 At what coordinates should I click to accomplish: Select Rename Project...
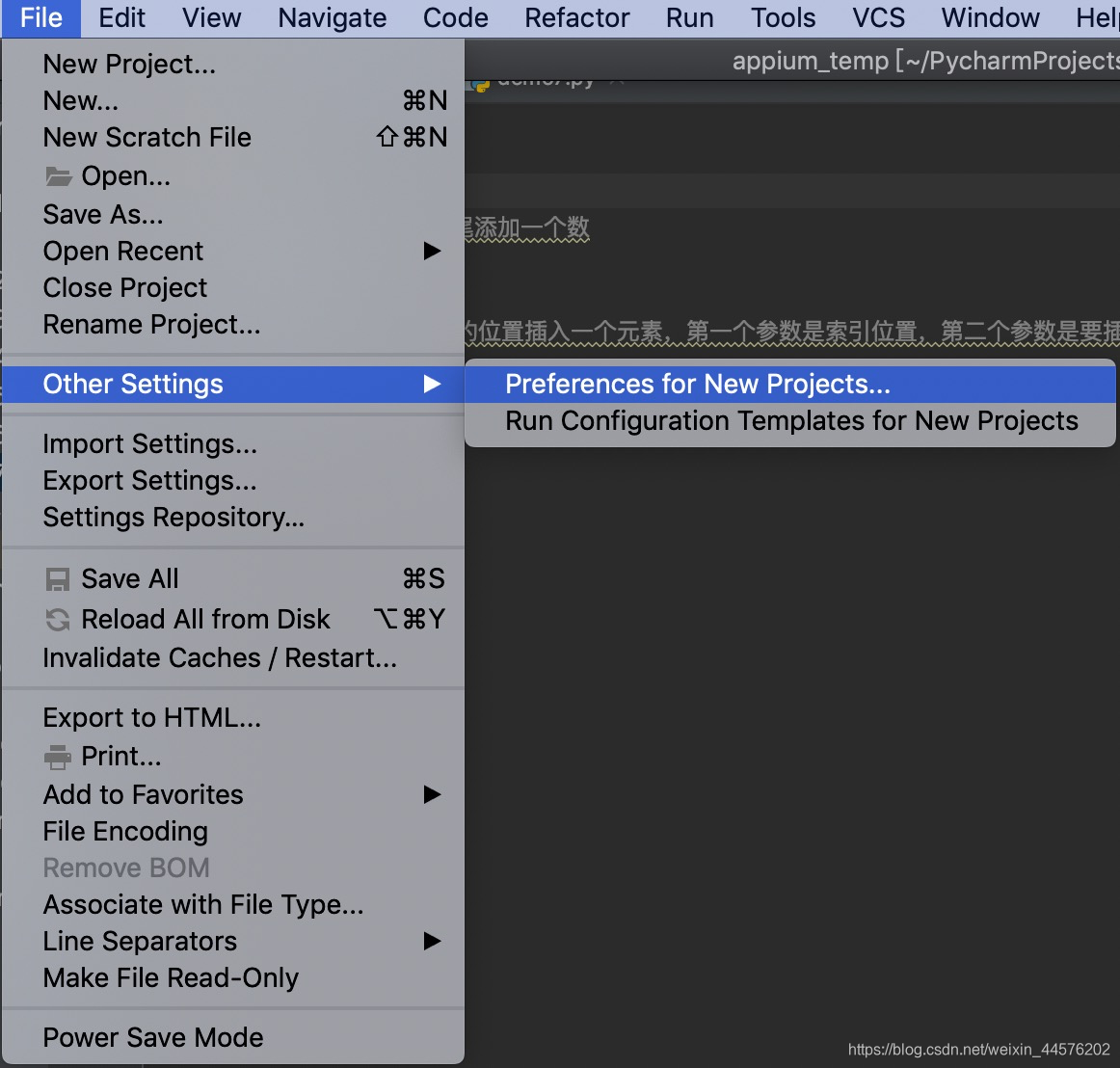click(233, 324)
